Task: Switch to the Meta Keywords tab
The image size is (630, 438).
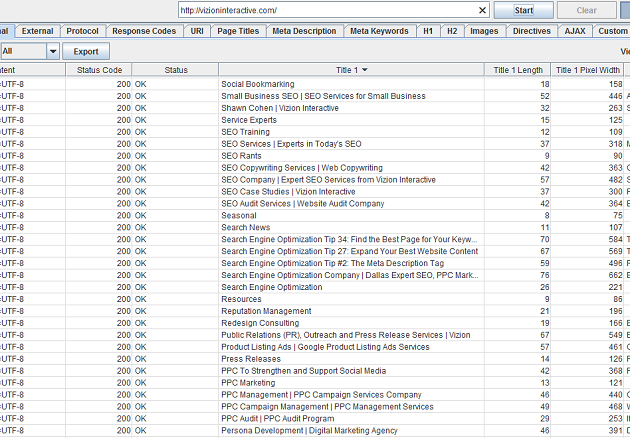Action: coord(379,31)
